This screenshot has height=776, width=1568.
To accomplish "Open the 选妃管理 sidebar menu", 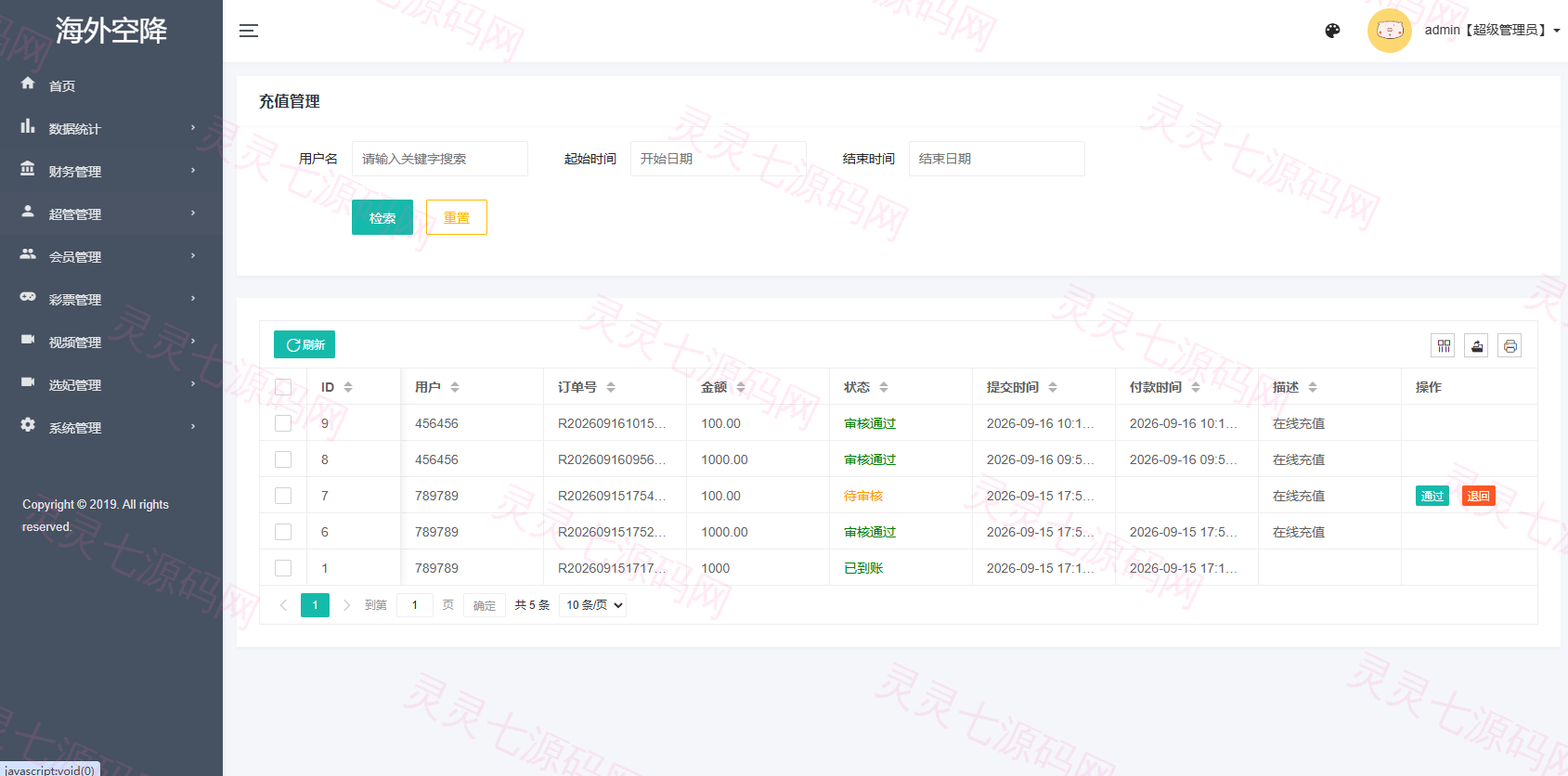I will (111, 384).
